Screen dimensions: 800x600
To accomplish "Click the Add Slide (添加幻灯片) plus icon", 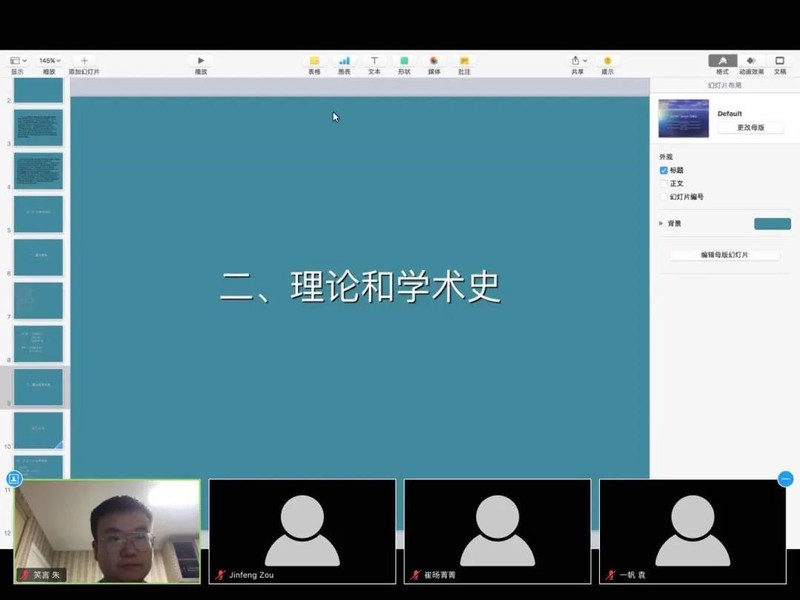I will (x=84, y=61).
